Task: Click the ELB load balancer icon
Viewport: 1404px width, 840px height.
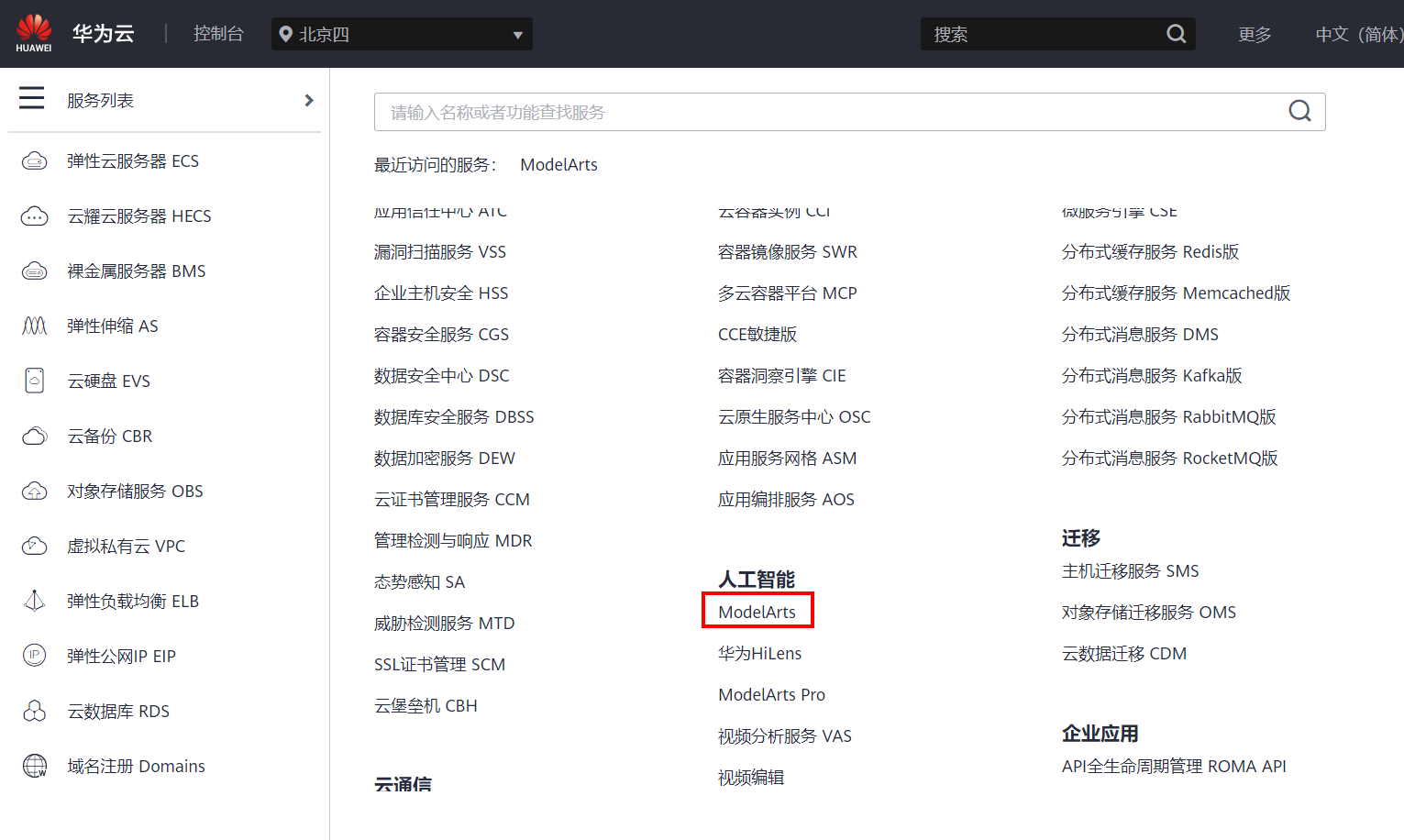Action: tap(35, 601)
